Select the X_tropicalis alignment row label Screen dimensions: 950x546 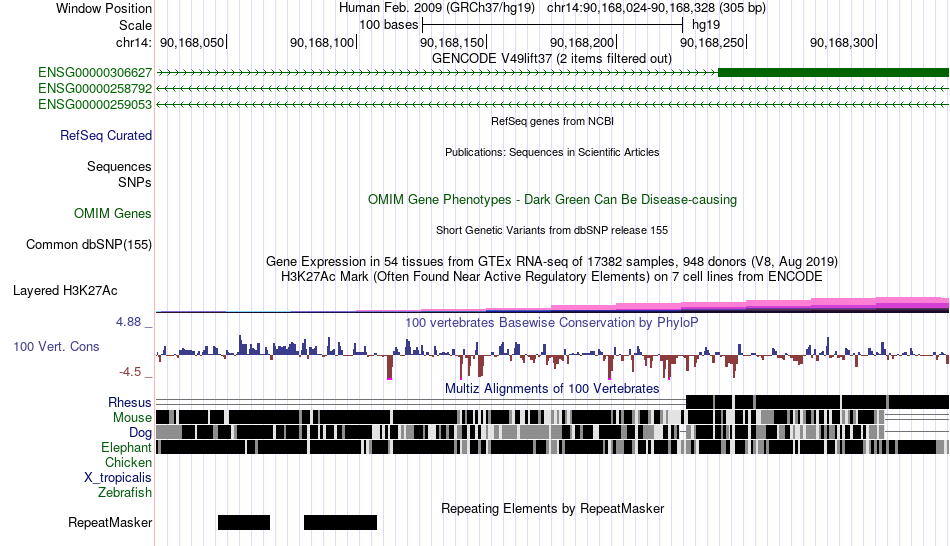click(118, 478)
